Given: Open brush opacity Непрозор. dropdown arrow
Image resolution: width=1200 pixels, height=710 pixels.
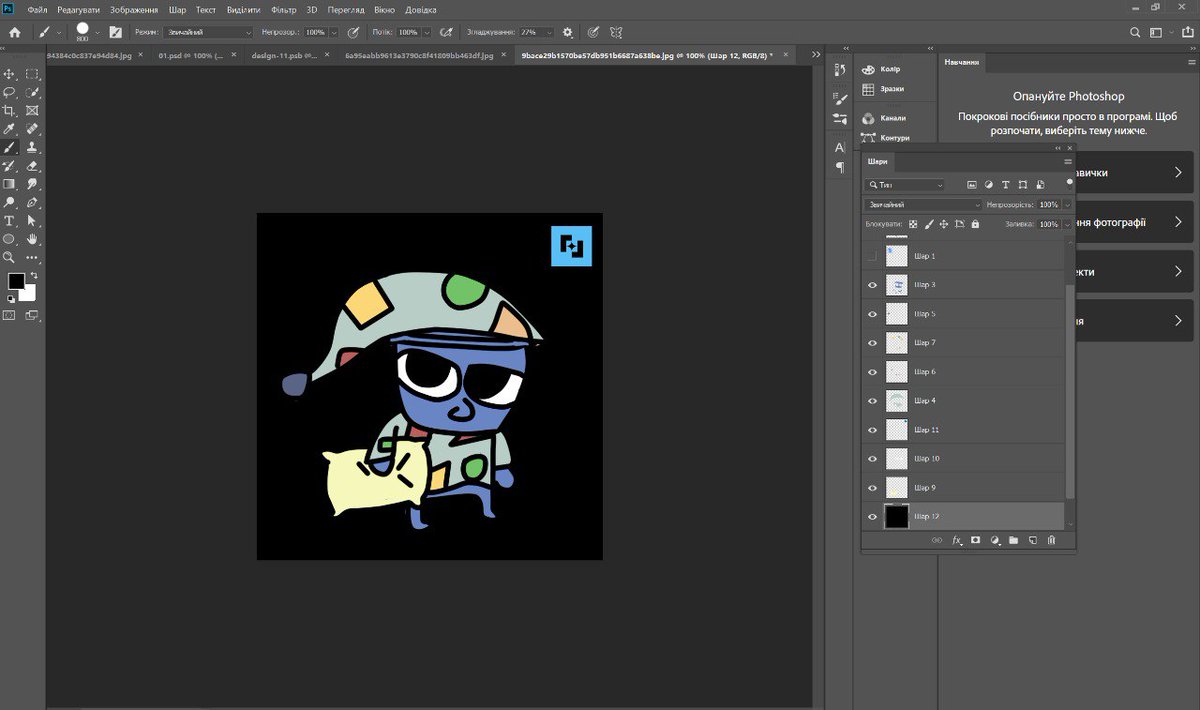Looking at the screenshot, I should point(334,32).
